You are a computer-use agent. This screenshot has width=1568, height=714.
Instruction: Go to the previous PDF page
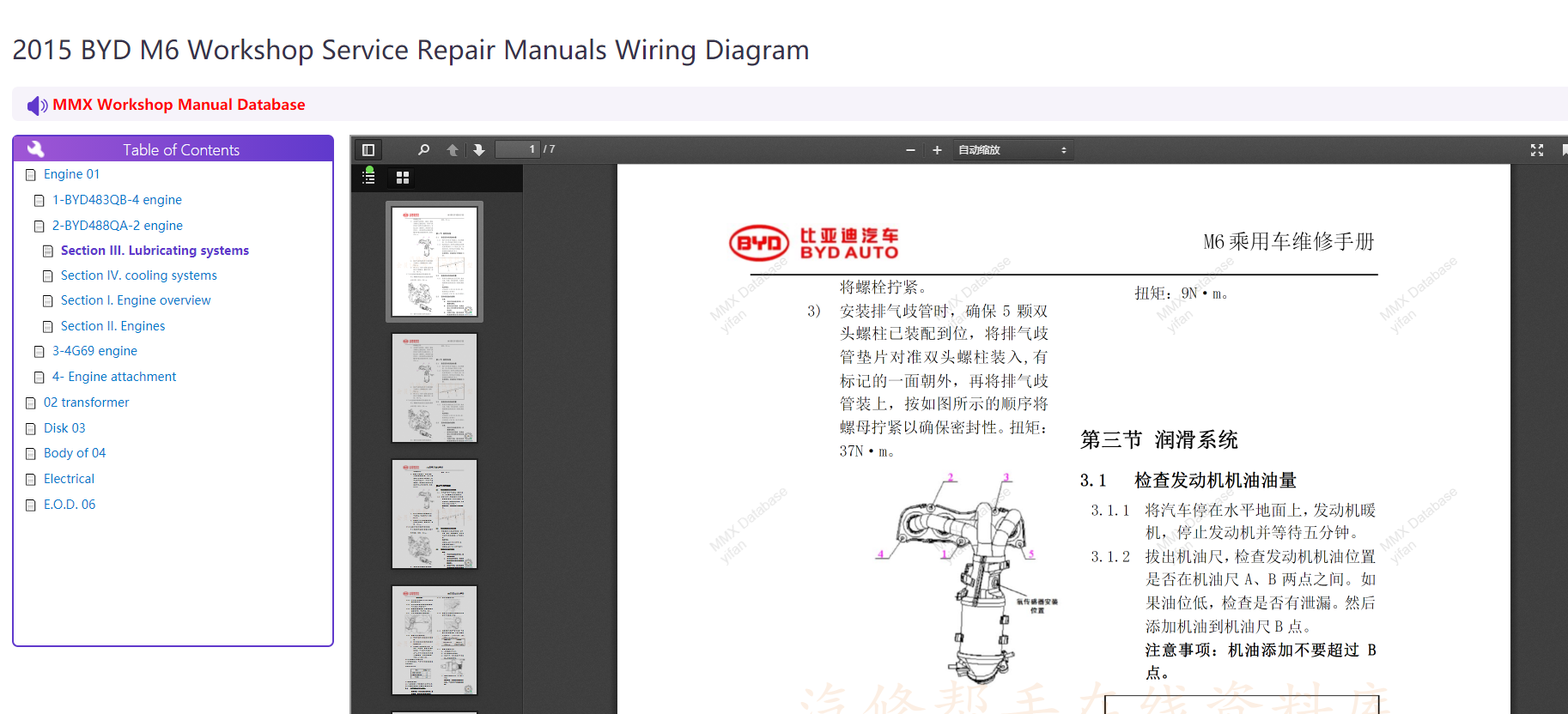point(453,150)
